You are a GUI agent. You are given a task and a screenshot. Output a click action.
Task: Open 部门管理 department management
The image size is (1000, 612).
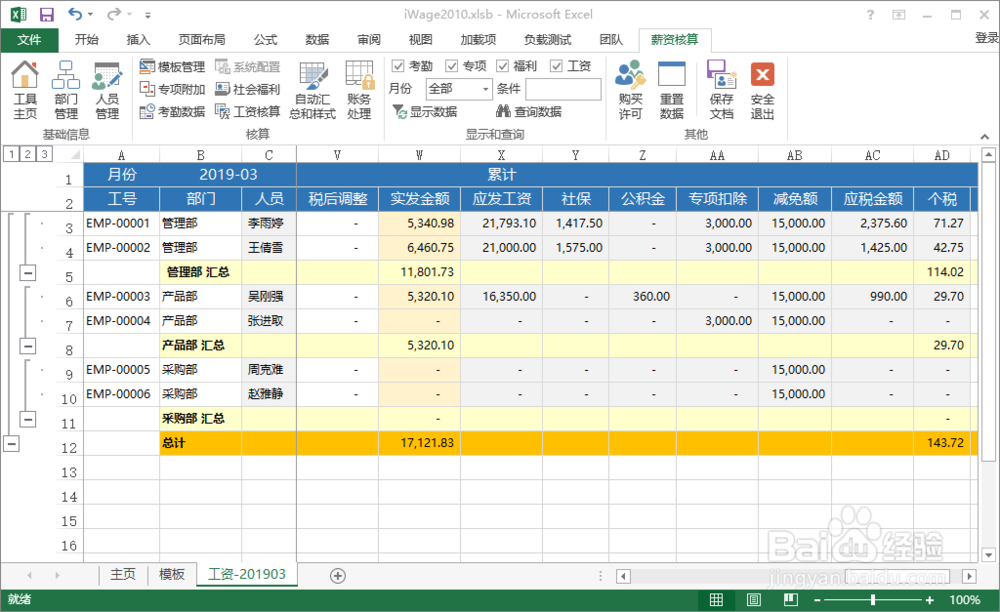click(x=66, y=89)
